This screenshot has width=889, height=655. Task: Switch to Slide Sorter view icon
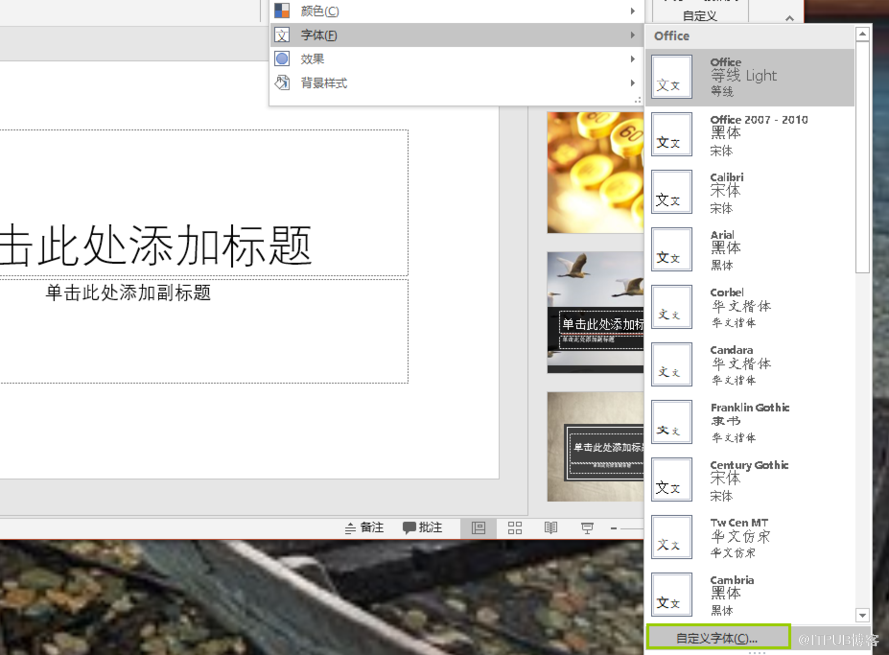pyautogui.click(x=515, y=528)
